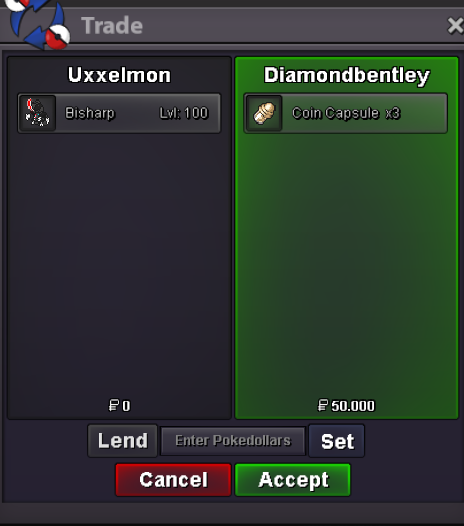This screenshot has width=464, height=526.
Task: Click empty area in Diamondbentley's green panel
Action: (347, 262)
